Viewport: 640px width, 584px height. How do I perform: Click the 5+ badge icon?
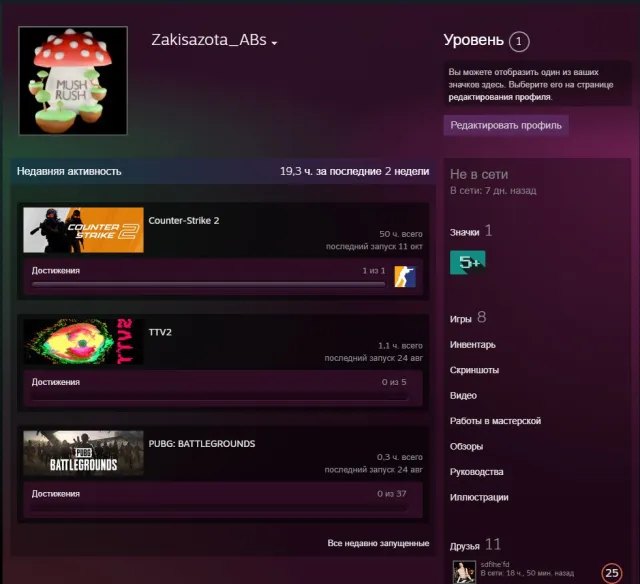468,262
